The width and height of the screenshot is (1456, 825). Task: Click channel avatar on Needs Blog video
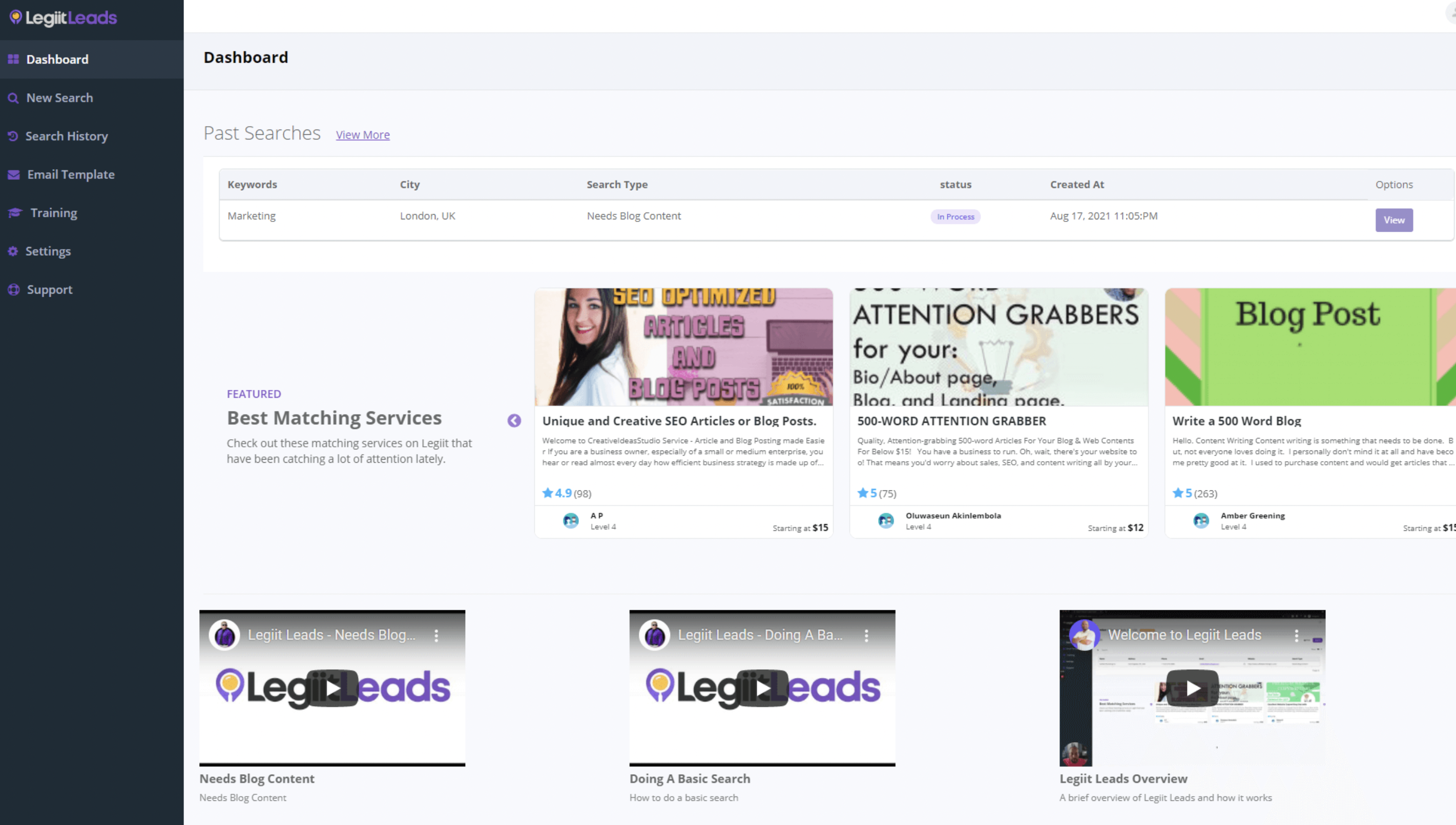[x=224, y=635]
